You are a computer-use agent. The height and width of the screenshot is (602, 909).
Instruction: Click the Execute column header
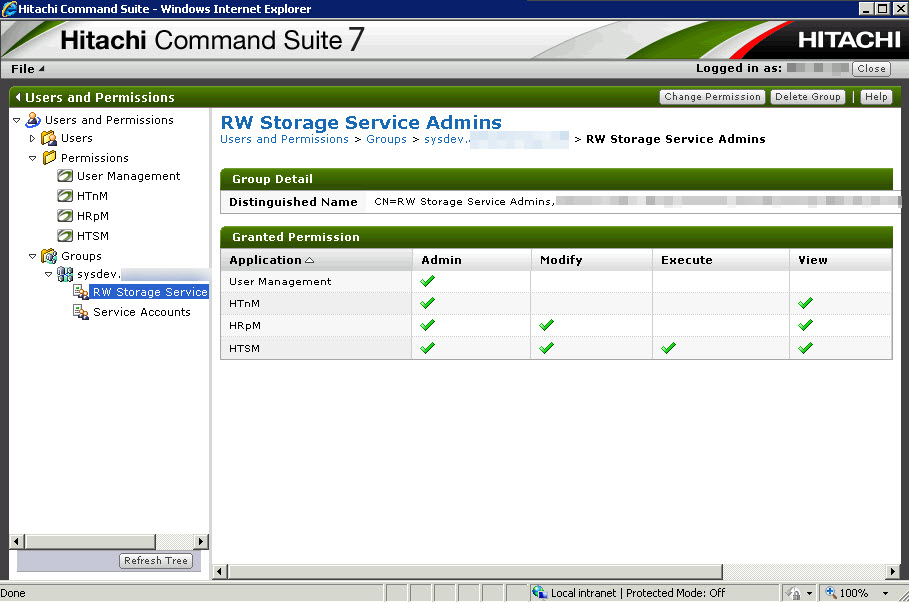coord(721,260)
